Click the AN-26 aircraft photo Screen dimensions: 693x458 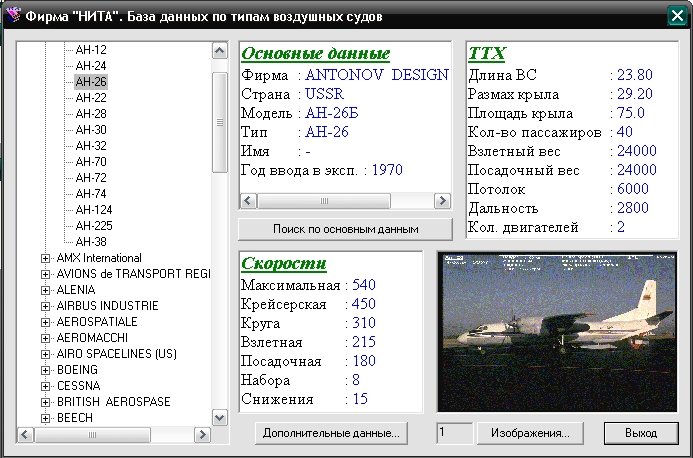[x=557, y=332]
